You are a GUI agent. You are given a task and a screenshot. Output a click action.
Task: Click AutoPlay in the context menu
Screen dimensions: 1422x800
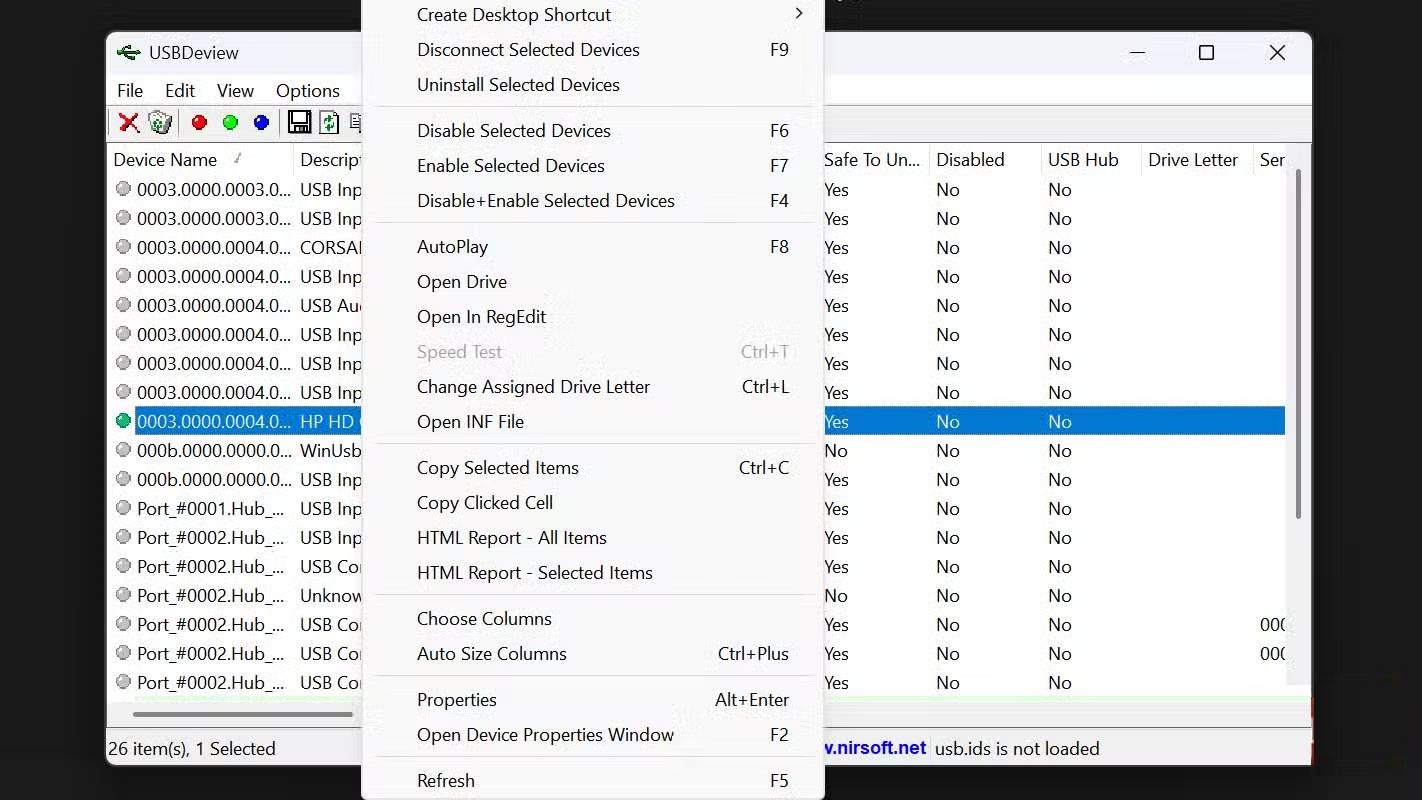click(593, 247)
